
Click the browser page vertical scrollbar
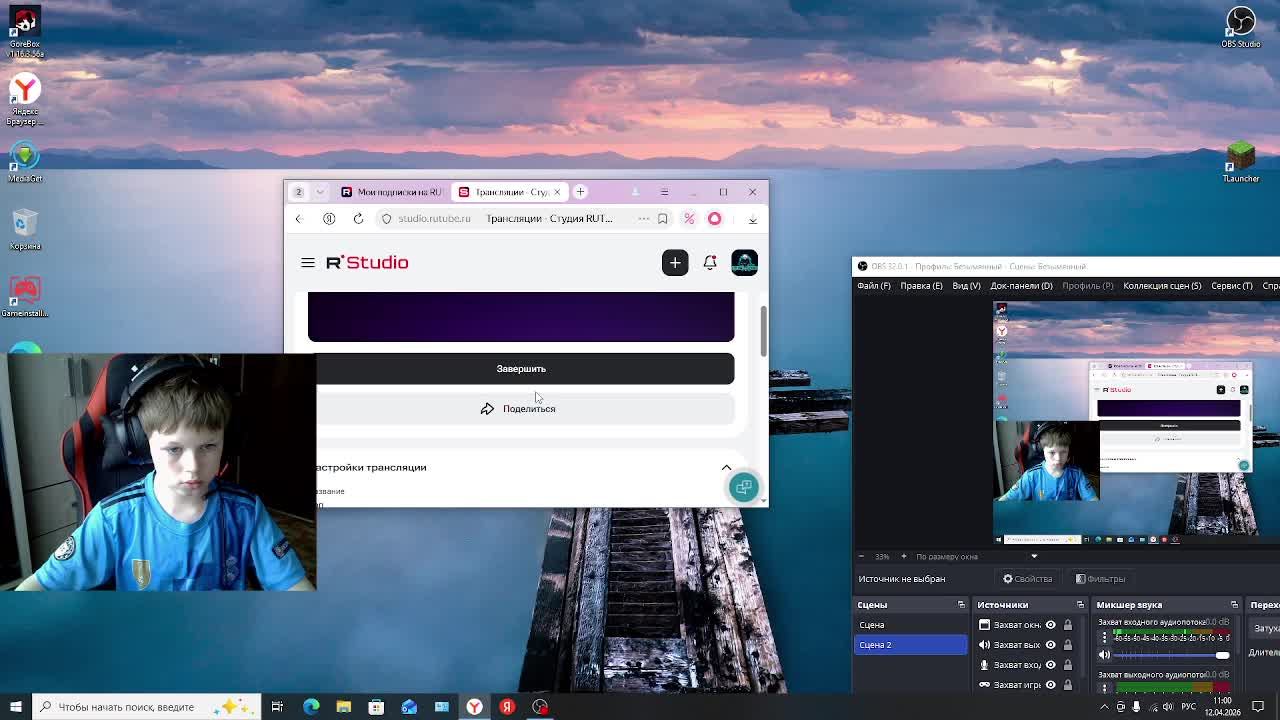tap(764, 332)
